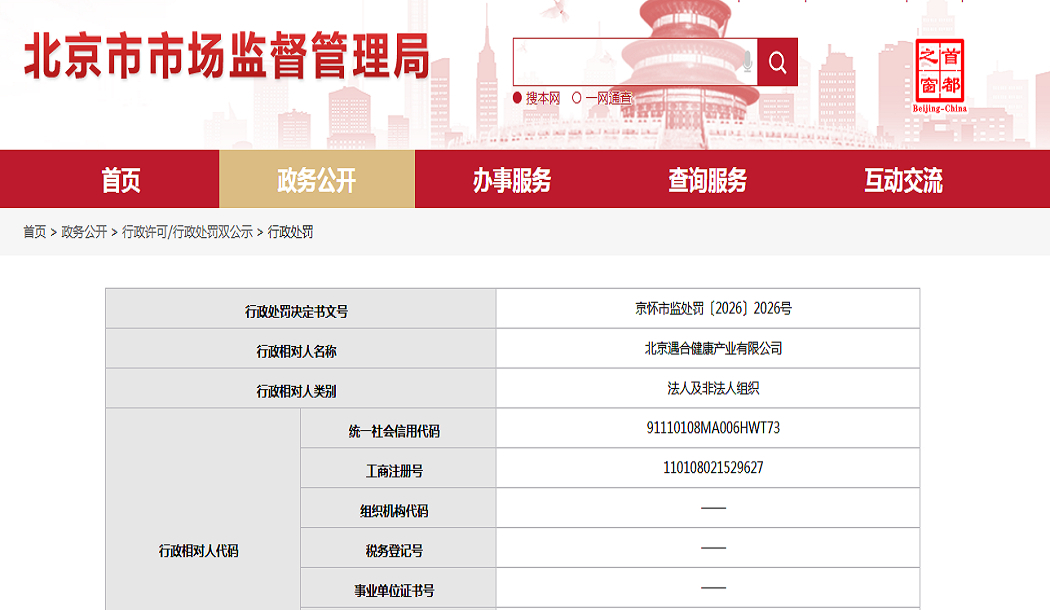Image resolution: width=1050 pixels, height=610 pixels.
Task: Select credit code 91110108MA006HWT73
Action: 713,428
